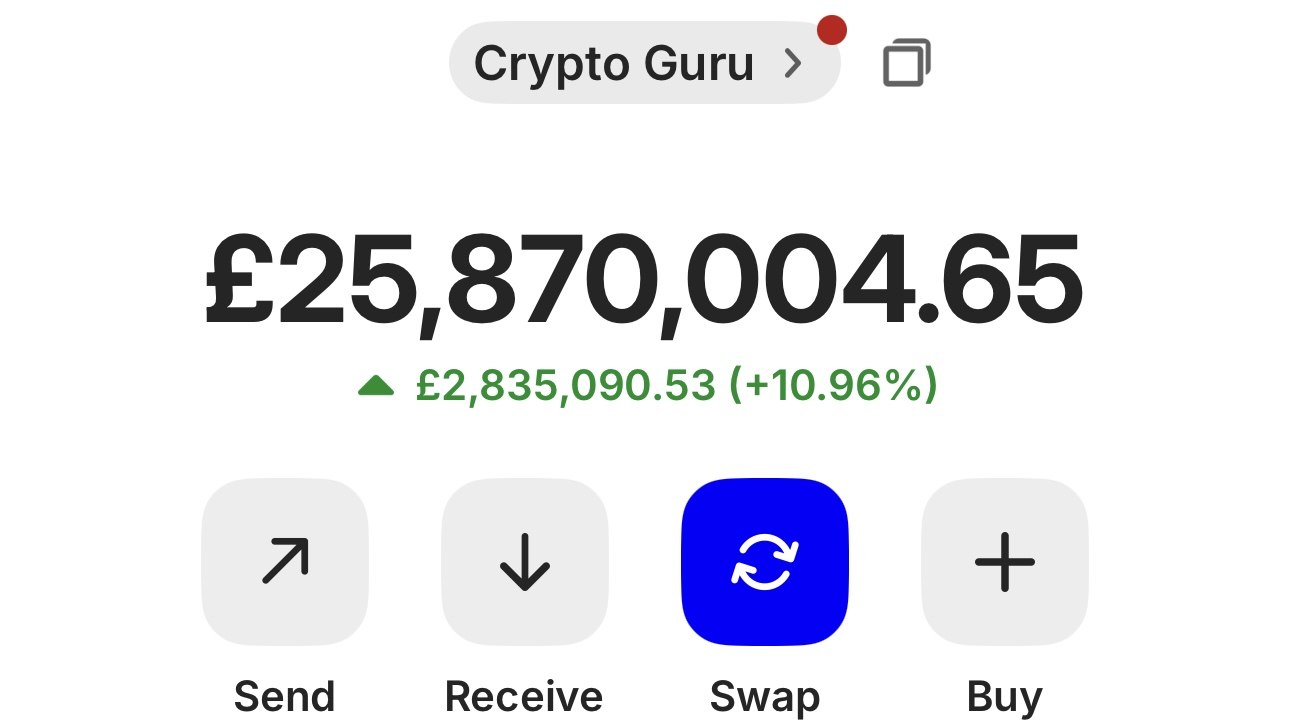Open Swap via the blue circular-arrows icon
Image resolution: width=1290 pixels, height=726 pixels.
[765, 562]
